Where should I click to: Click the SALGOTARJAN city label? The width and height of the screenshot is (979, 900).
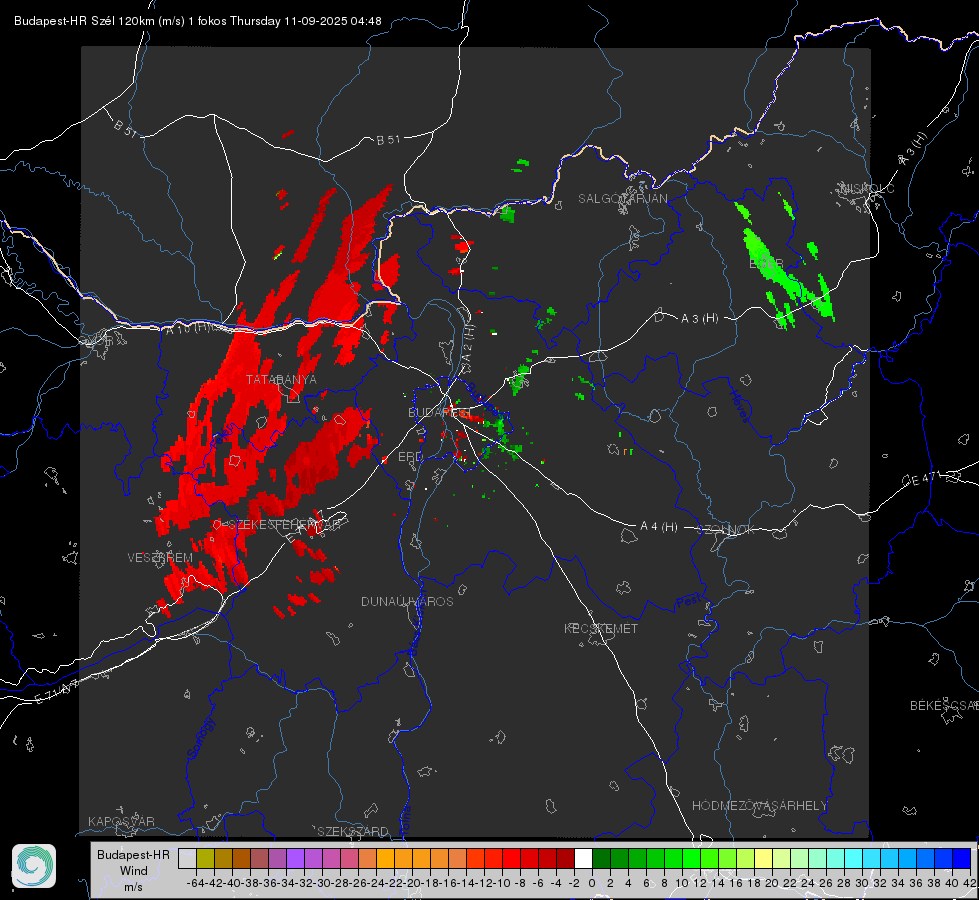click(622, 199)
